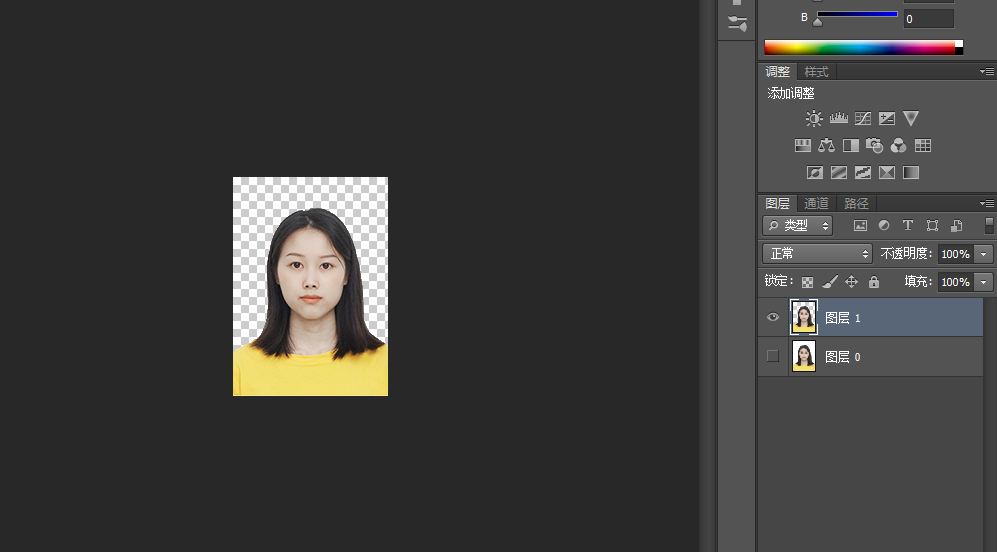Viewport: 997px width, 552px height.
Task: Add a Vibrance adjustment triangle icon
Action: pos(911,118)
